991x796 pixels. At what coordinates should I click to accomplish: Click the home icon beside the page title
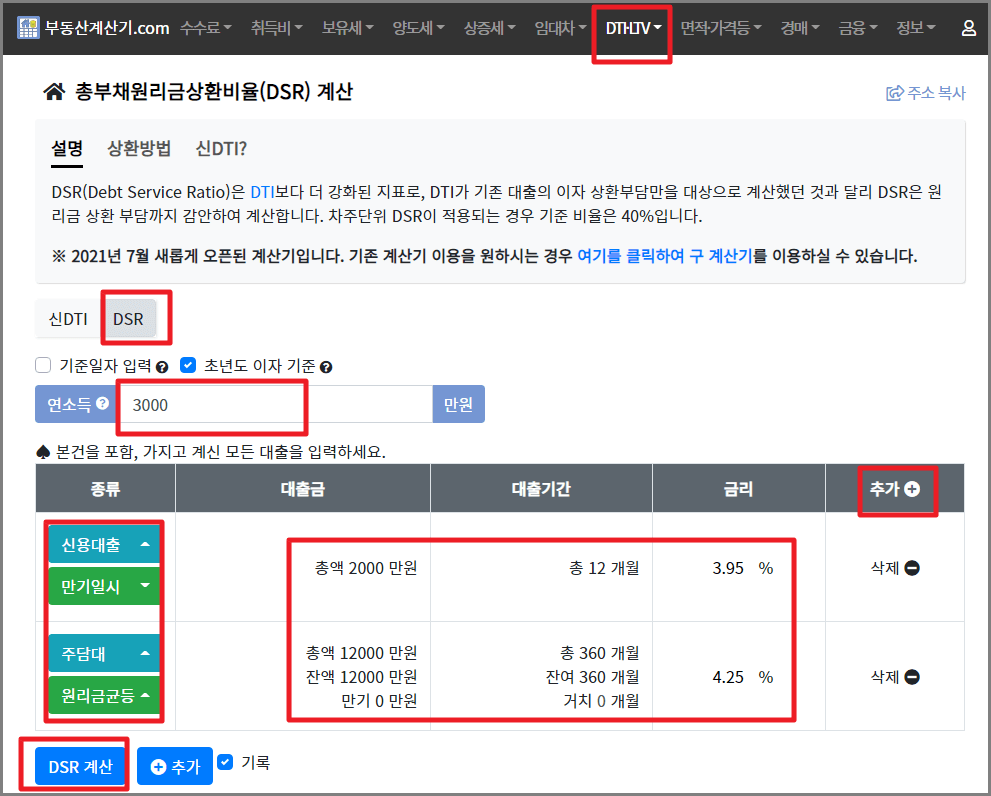[x=53, y=90]
